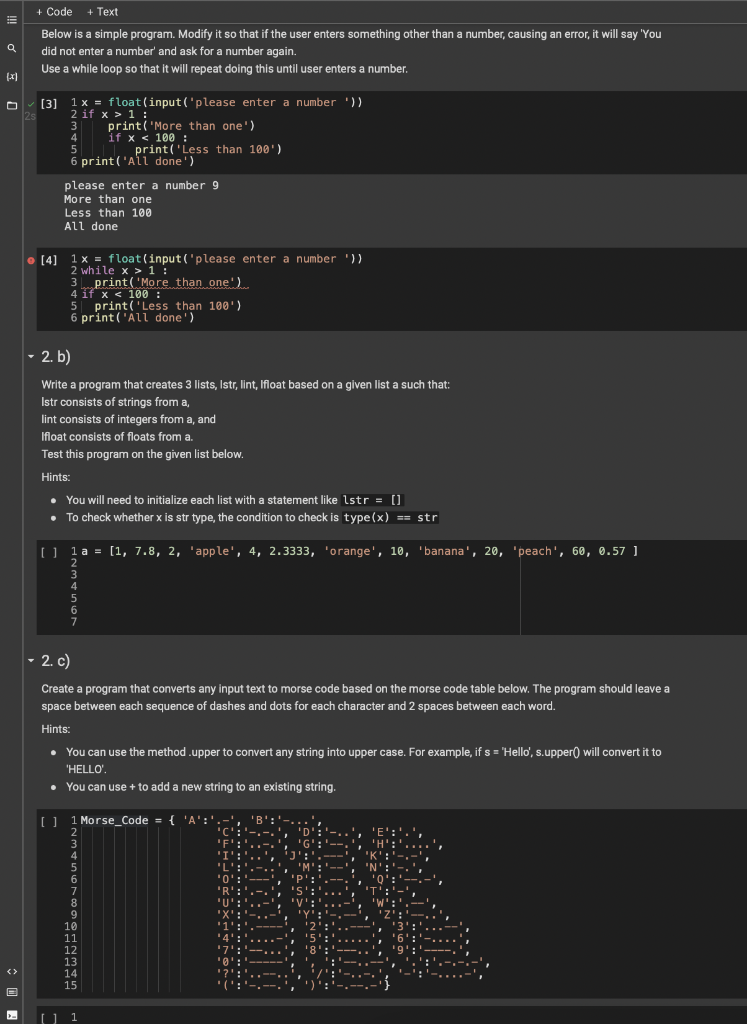Open the Files folder icon in sidebar
The width and height of the screenshot is (747, 1024).
(x=11, y=105)
